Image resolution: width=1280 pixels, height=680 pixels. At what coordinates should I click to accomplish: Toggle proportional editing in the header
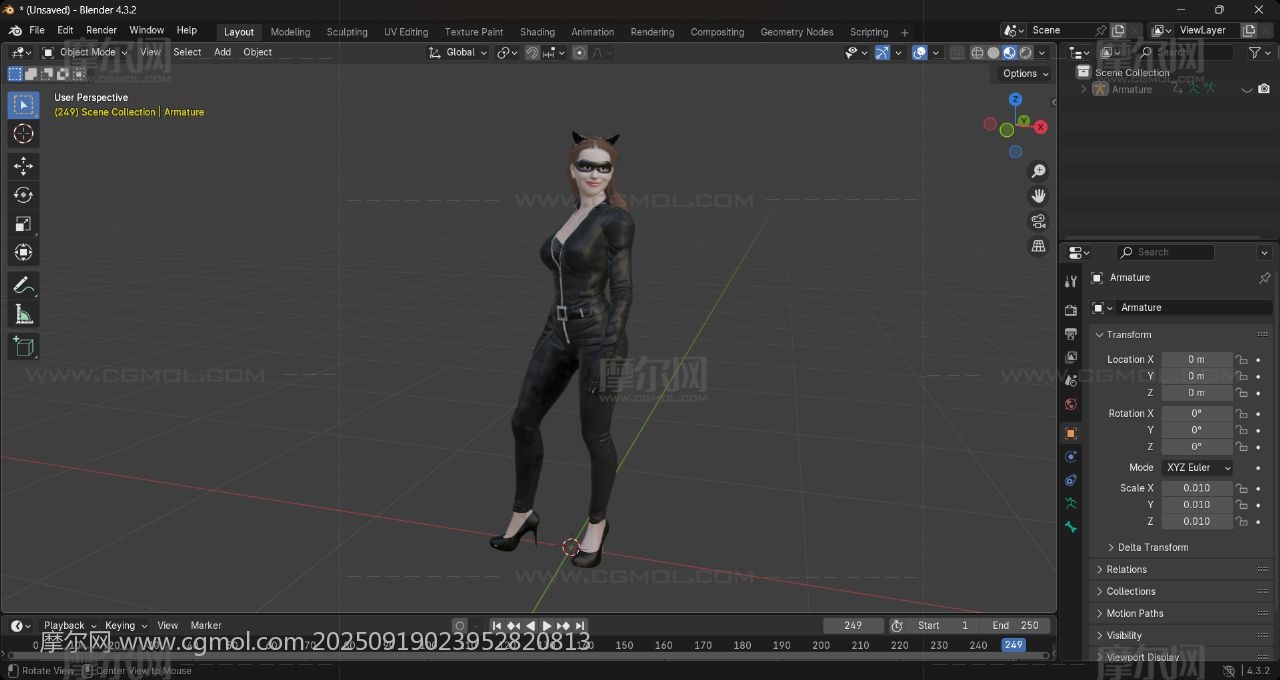coord(580,52)
